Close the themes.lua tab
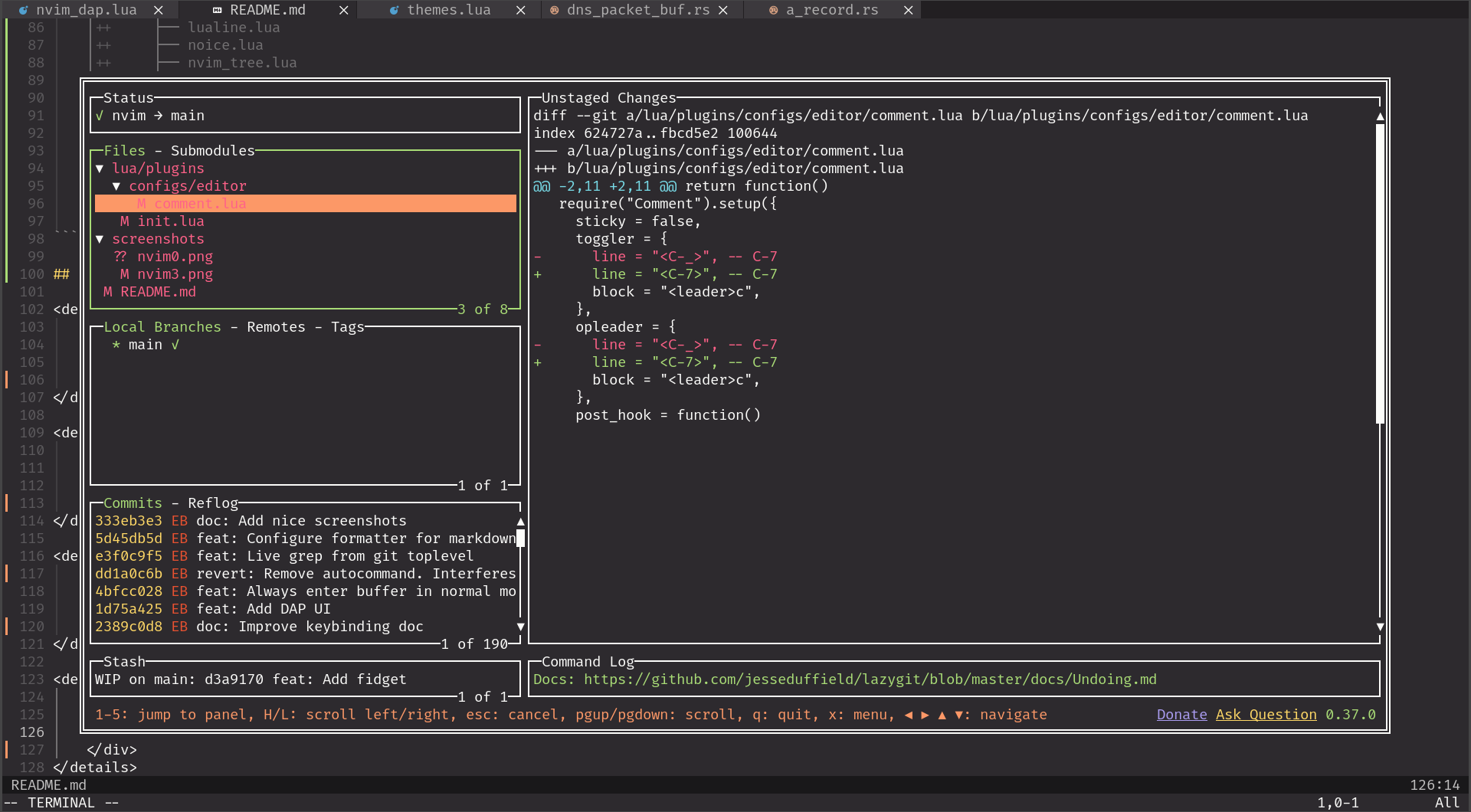1471x812 pixels. coord(520,10)
